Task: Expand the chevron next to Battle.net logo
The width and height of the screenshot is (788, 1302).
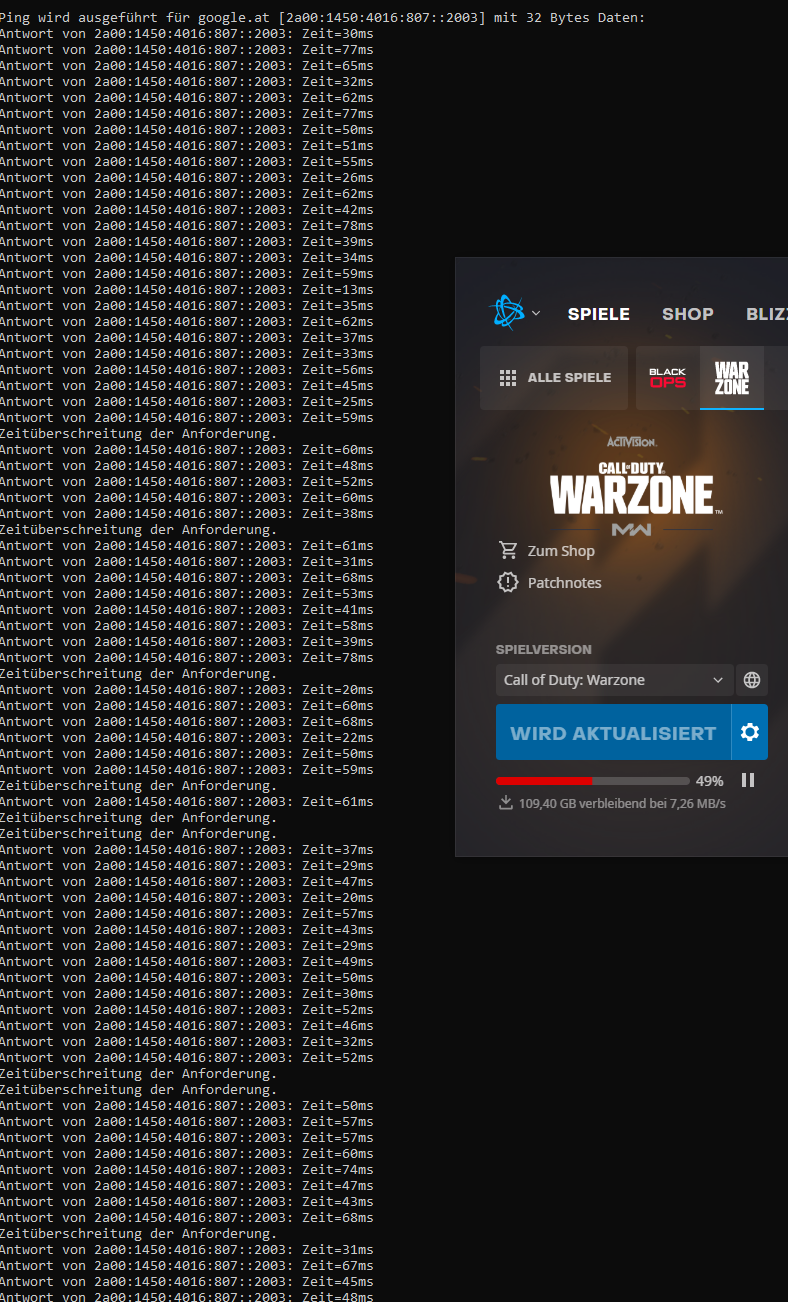Action: pos(536,313)
